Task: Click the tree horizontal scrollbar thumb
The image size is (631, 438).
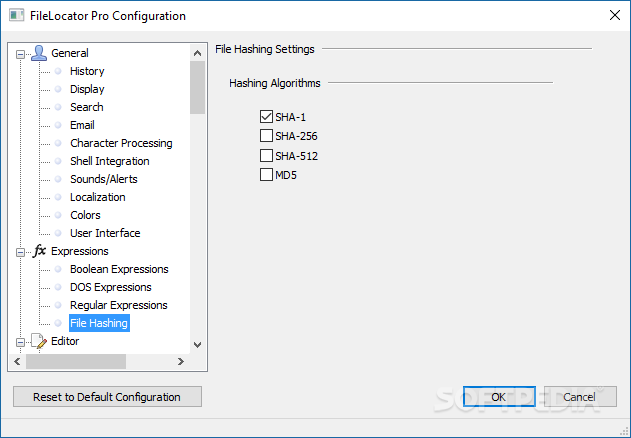Action: (76, 362)
